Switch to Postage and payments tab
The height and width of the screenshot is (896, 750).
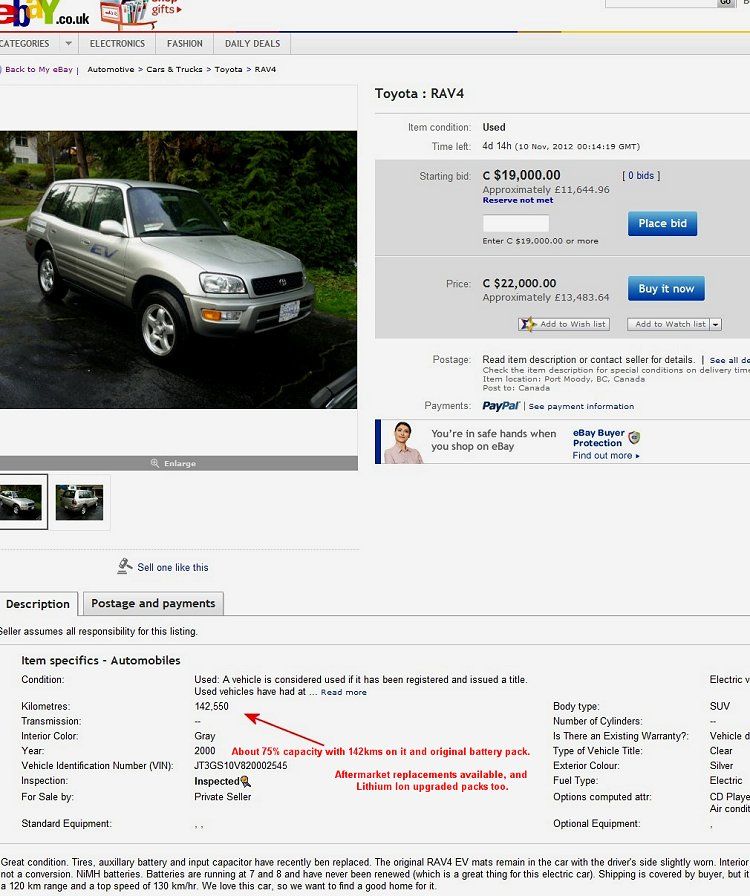pyautogui.click(x=153, y=603)
